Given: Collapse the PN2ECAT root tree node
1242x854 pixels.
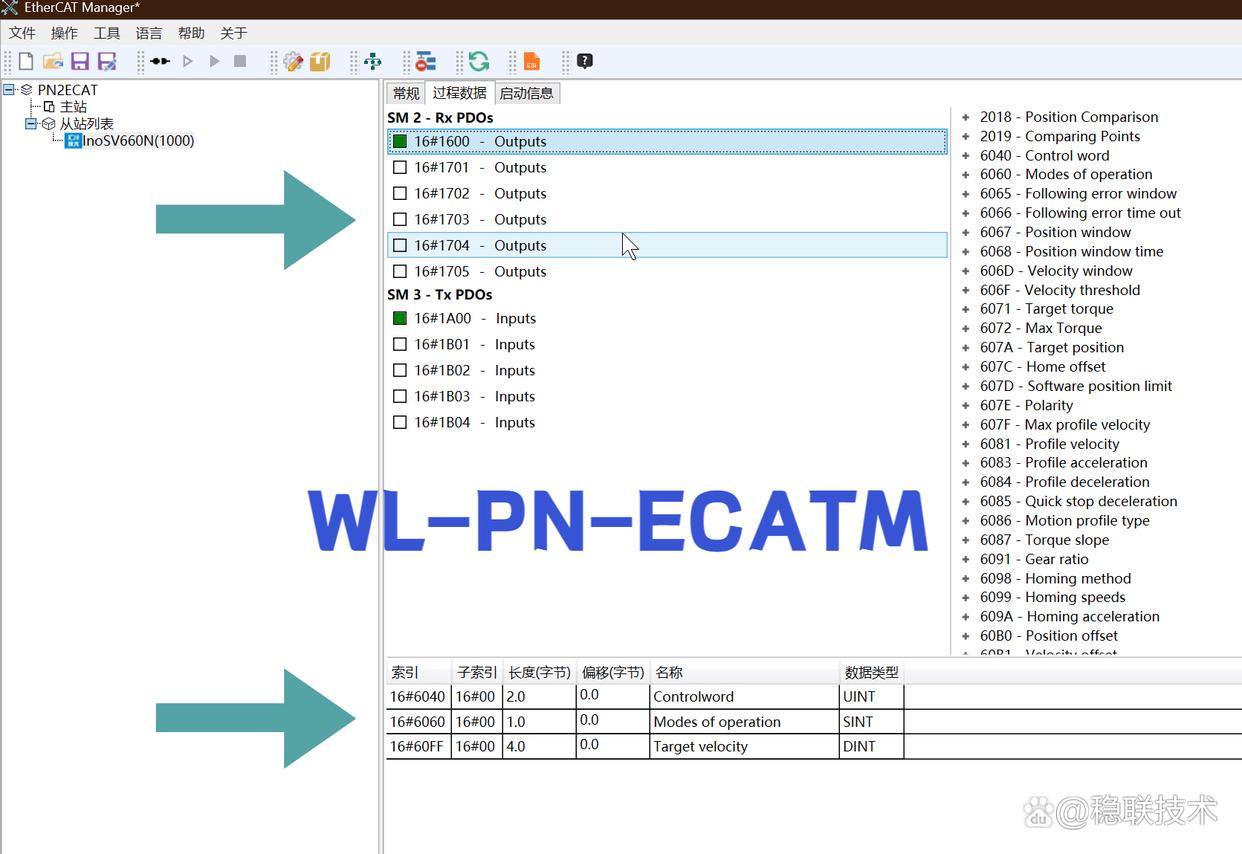Looking at the screenshot, I should pyautogui.click(x=9, y=90).
